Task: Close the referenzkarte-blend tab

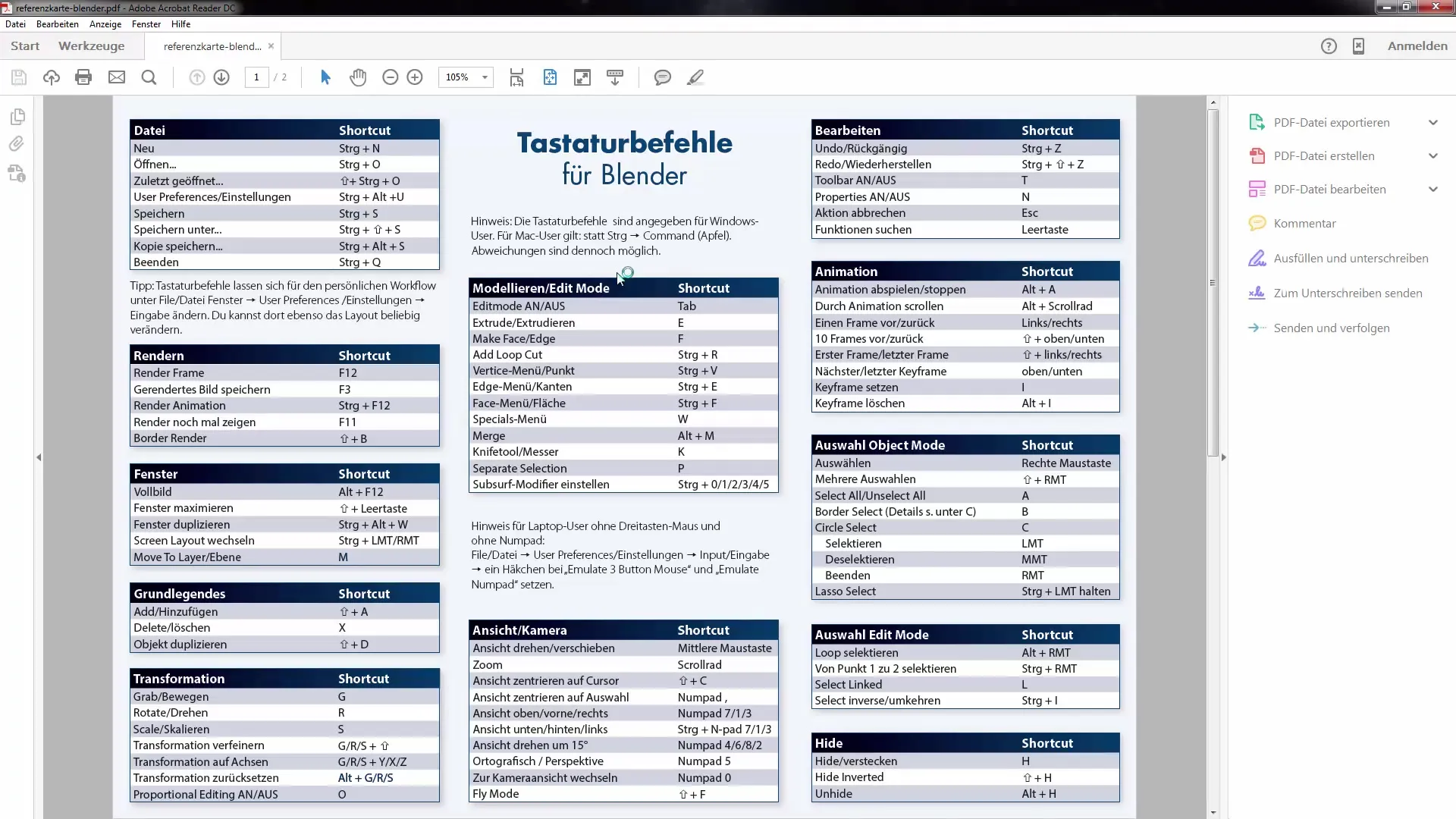Action: click(x=271, y=46)
